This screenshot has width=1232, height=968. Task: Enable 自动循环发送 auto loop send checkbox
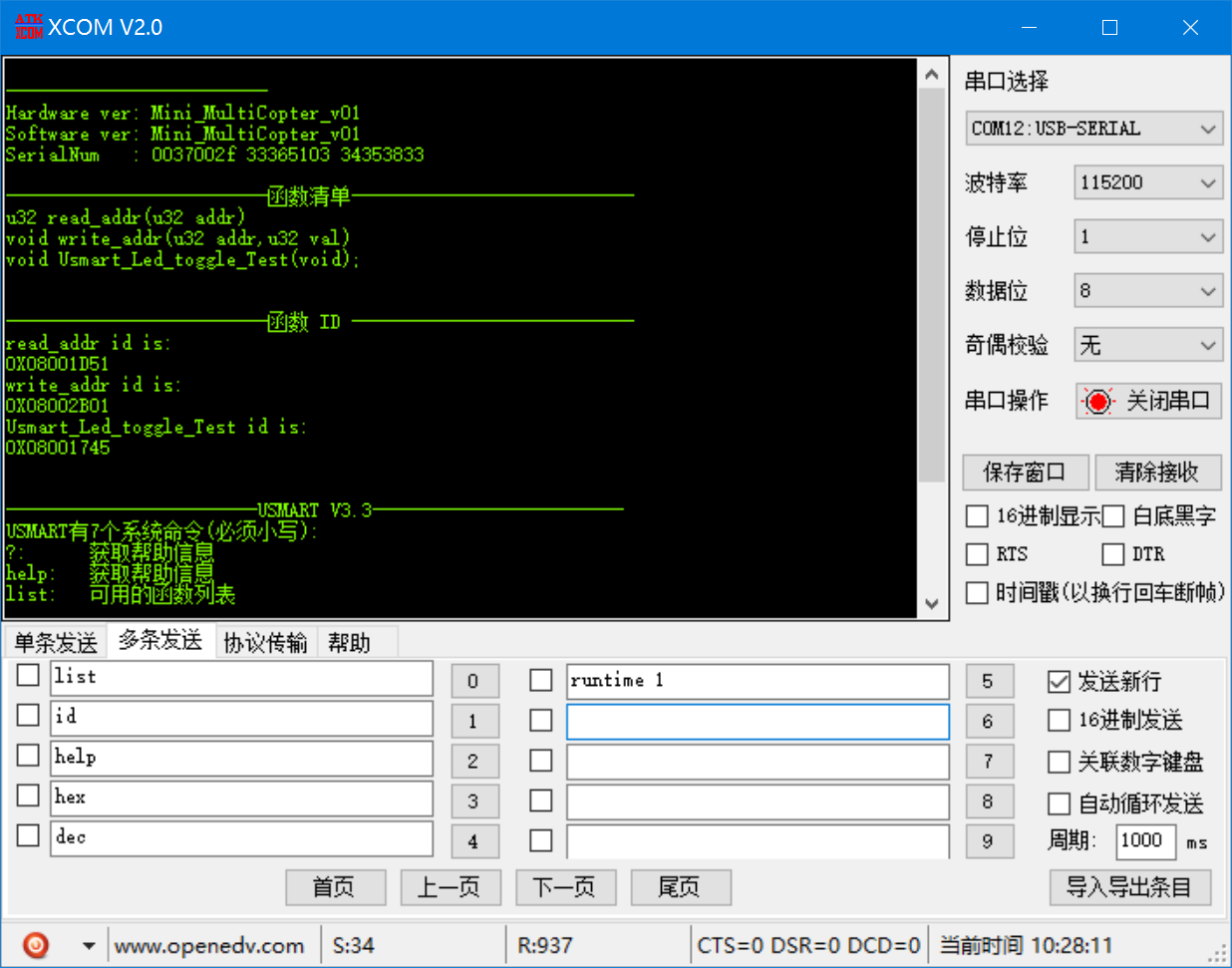[x=1059, y=804]
